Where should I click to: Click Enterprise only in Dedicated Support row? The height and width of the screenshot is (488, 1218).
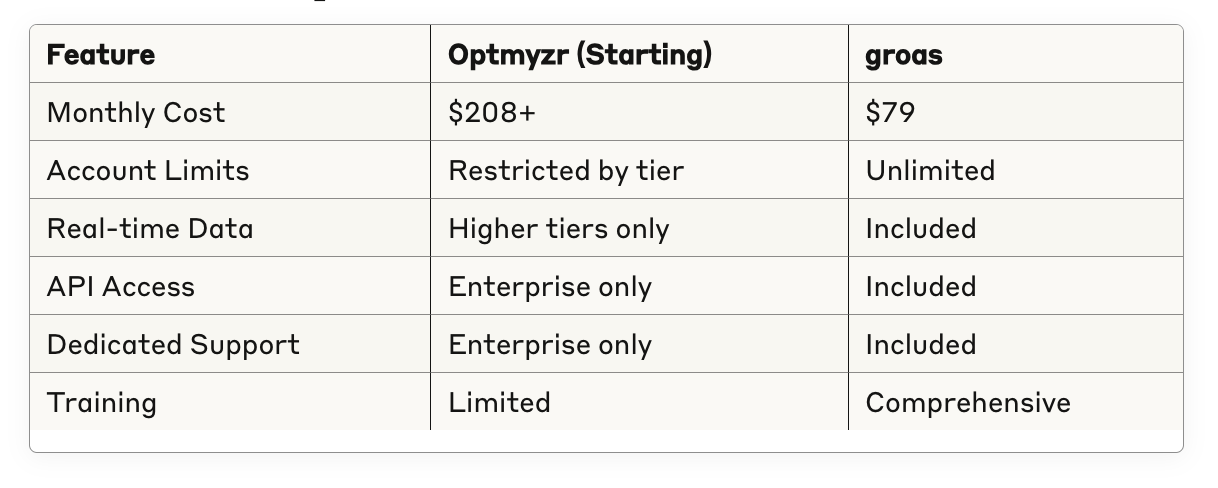click(550, 345)
